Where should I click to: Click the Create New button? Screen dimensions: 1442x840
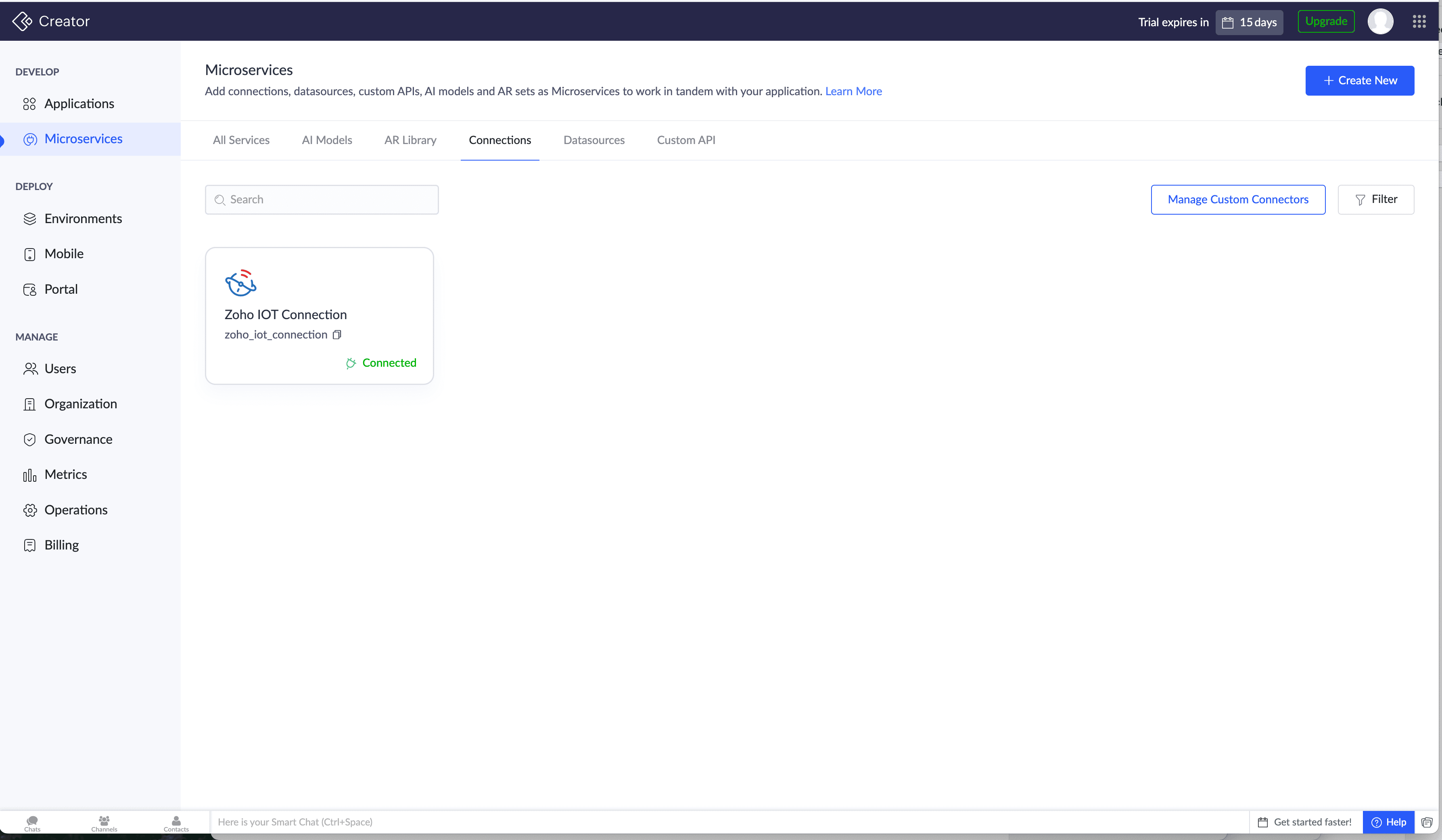point(1359,81)
